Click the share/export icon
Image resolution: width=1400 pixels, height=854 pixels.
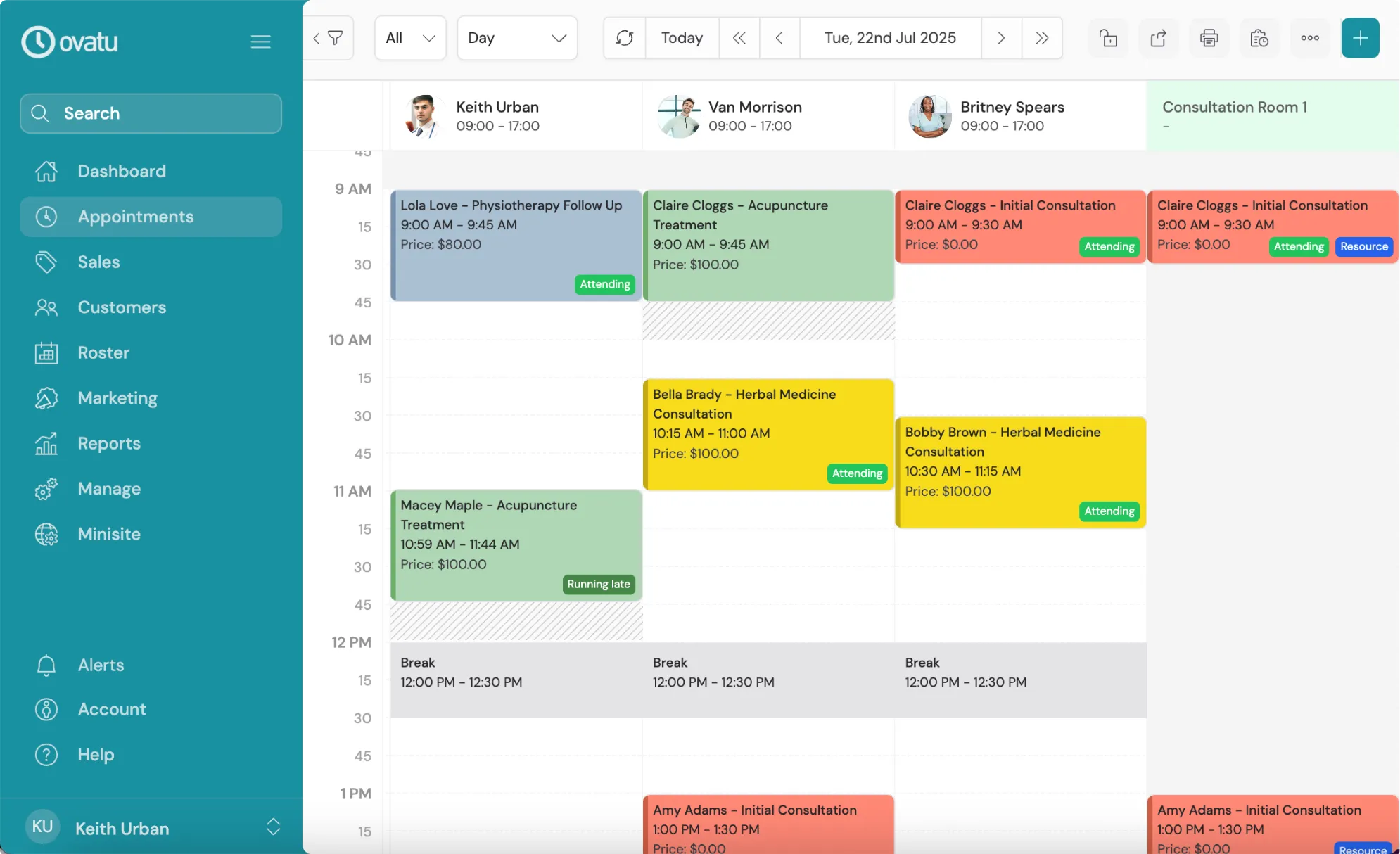tap(1158, 38)
